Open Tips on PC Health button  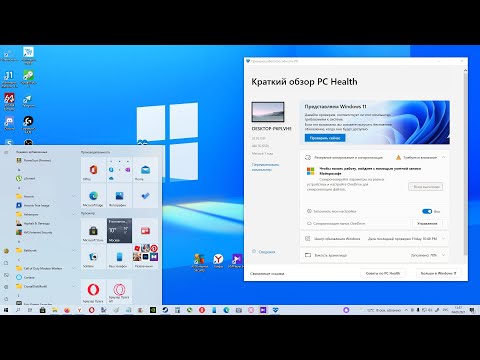click(x=383, y=273)
